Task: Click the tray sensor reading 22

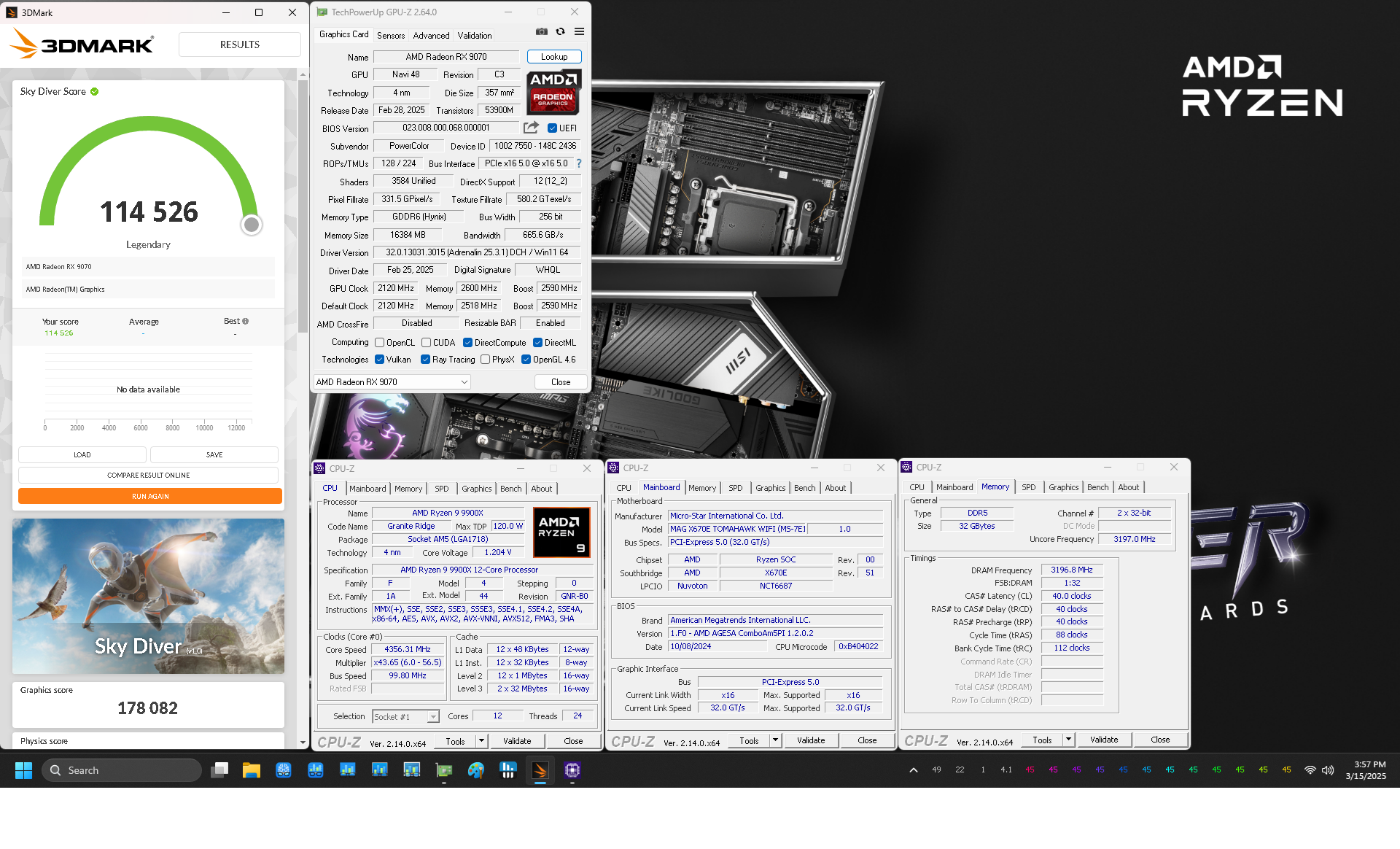Action: pyautogui.click(x=960, y=769)
